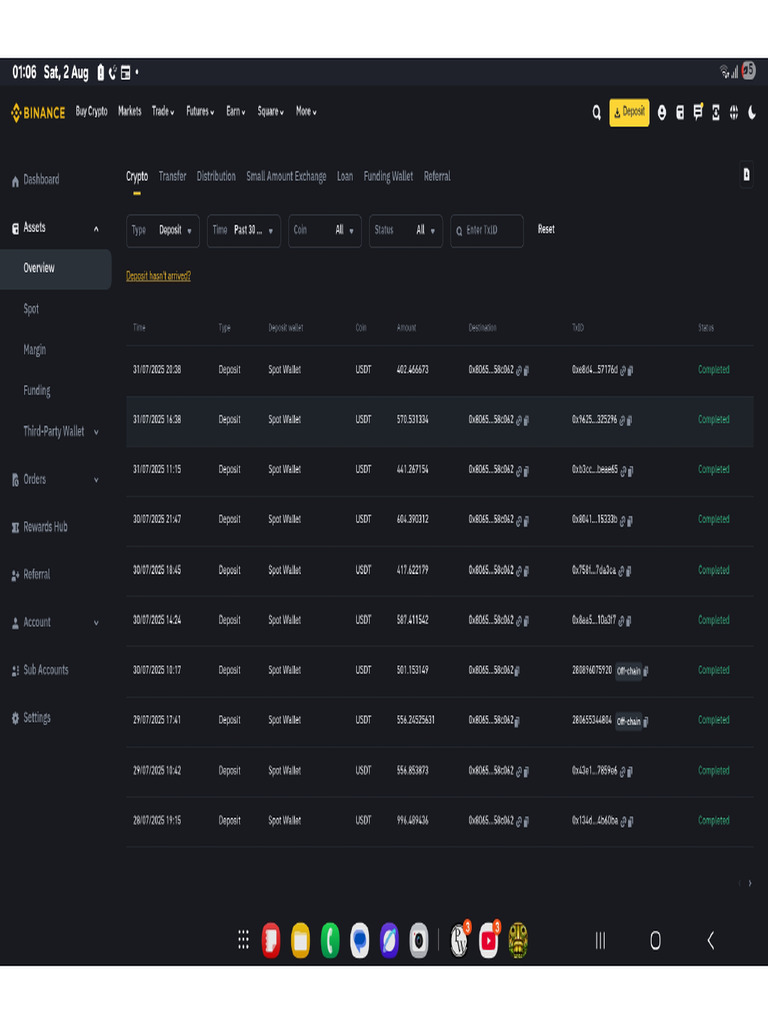Switch to the Loan tab
768x1024 pixels.
(x=345, y=176)
